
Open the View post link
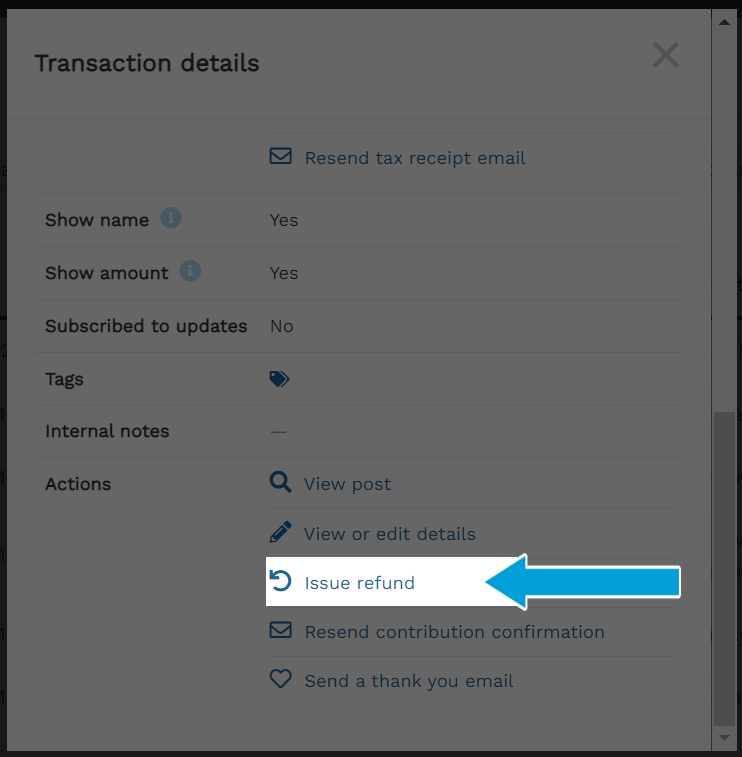347,484
